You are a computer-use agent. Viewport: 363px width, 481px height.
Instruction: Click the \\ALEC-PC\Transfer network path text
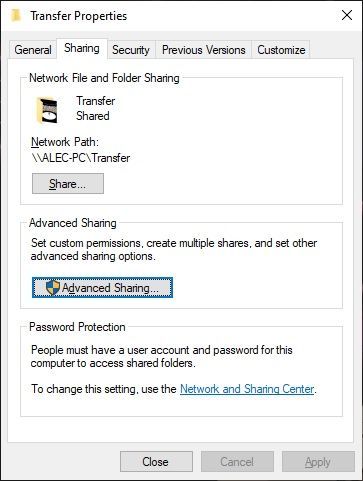pyautogui.click(x=81, y=158)
